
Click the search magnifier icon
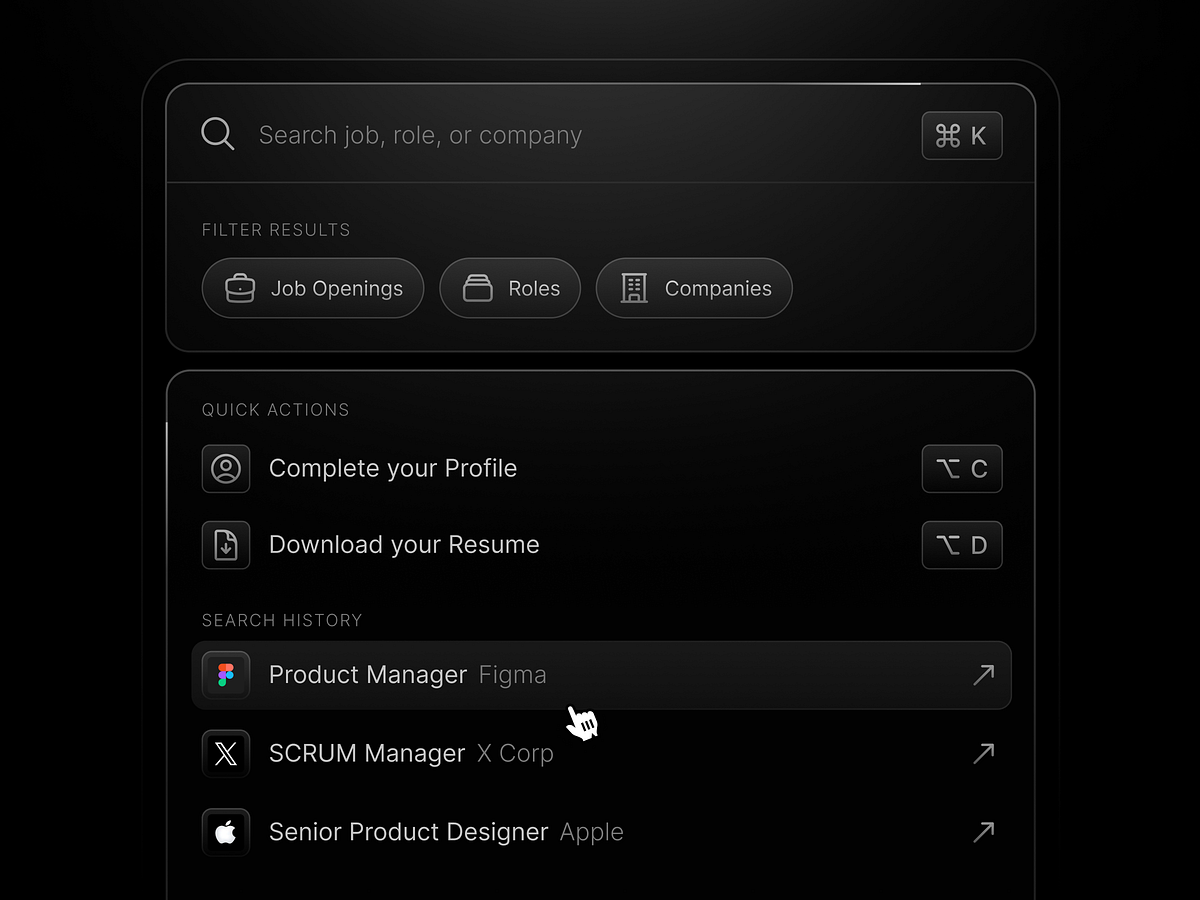tap(217, 134)
